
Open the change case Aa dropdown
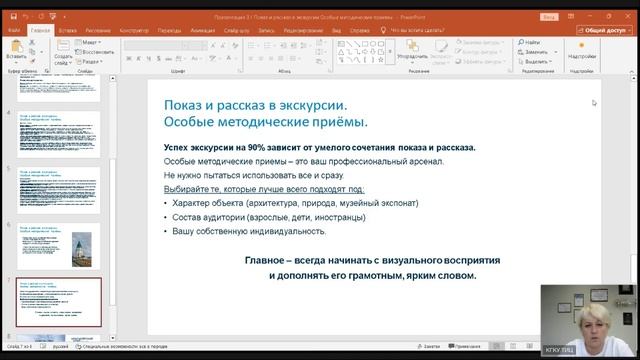[196, 59]
